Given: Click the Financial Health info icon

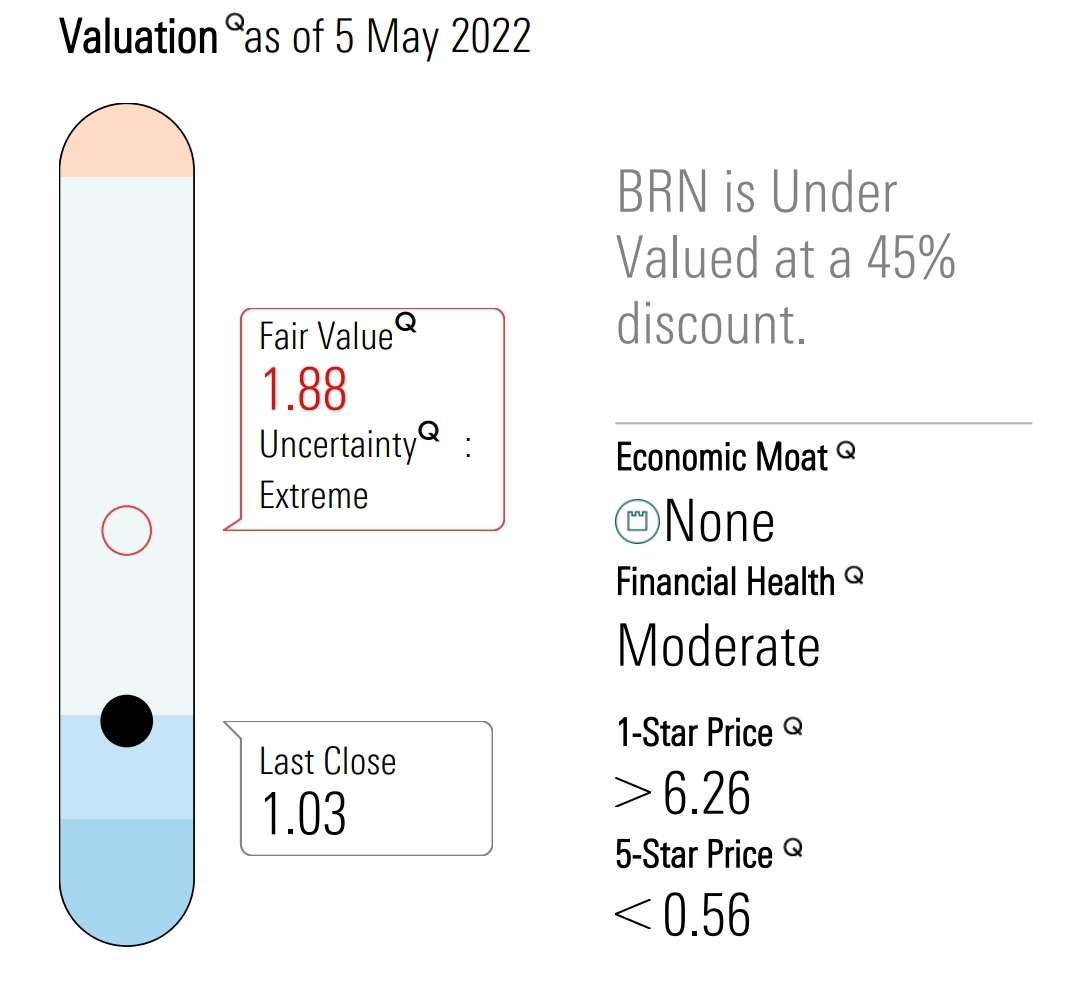Looking at the screenshot, I should click(x=853, y=575).
